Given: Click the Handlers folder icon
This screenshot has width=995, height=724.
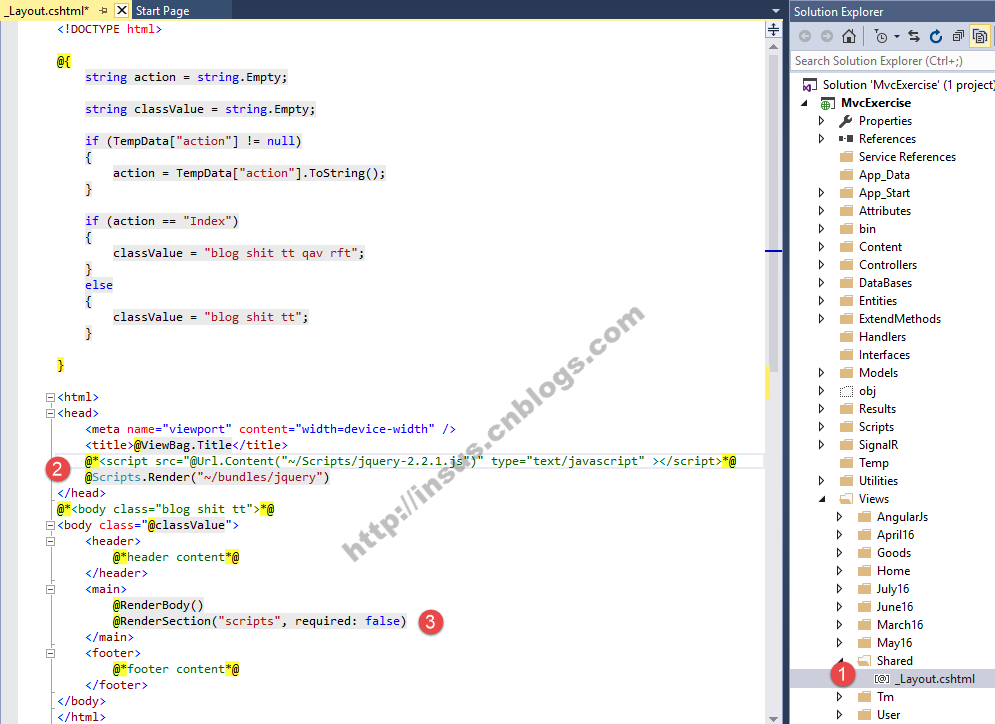Looking at the screenshot, I should 846,337.
